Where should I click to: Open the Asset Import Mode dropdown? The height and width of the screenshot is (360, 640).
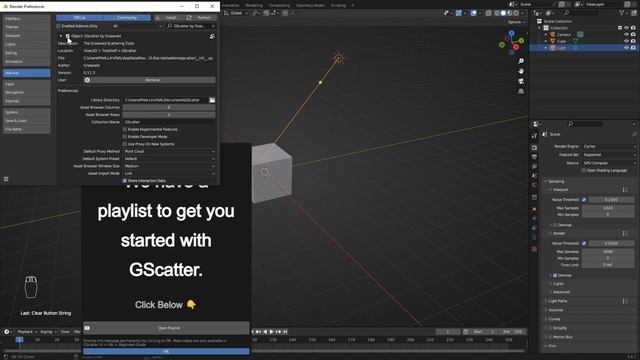tap(169, 173)
